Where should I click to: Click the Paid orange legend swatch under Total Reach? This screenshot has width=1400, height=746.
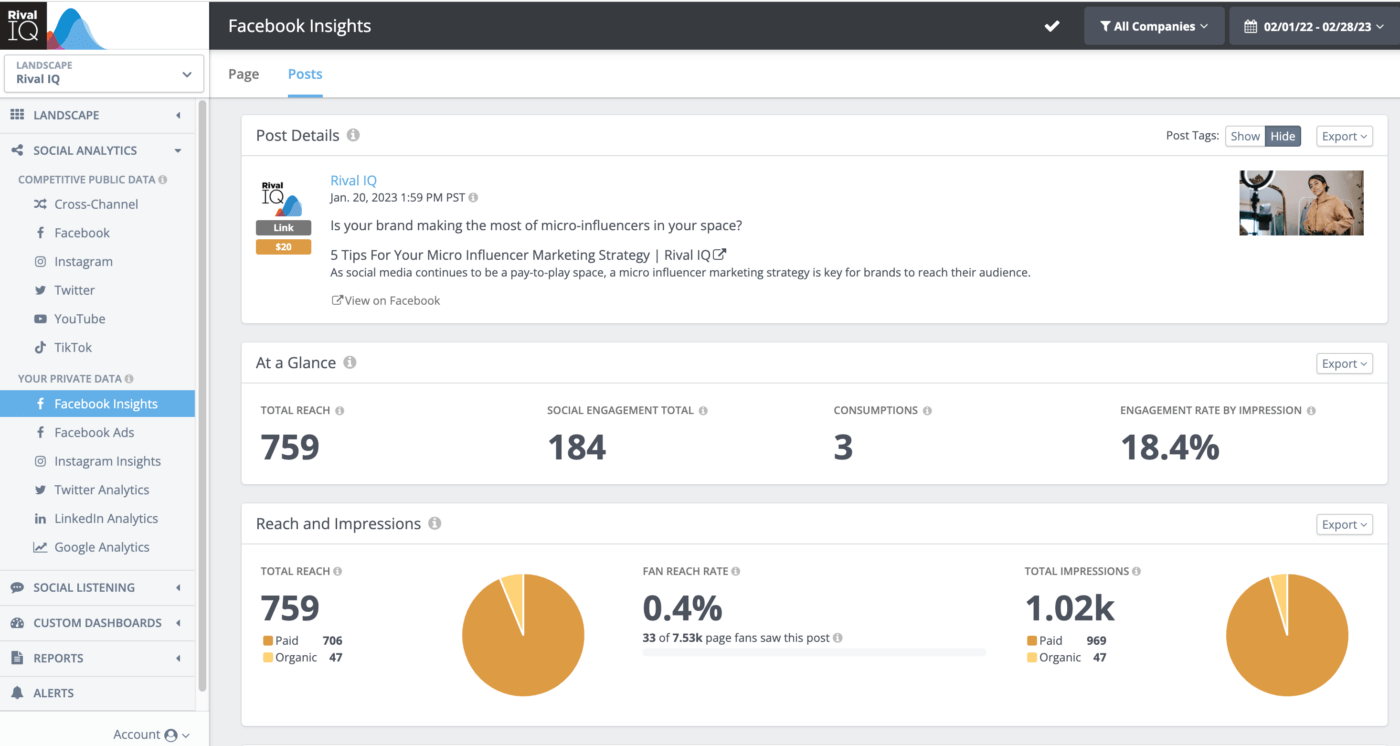(x=267, y=641)
